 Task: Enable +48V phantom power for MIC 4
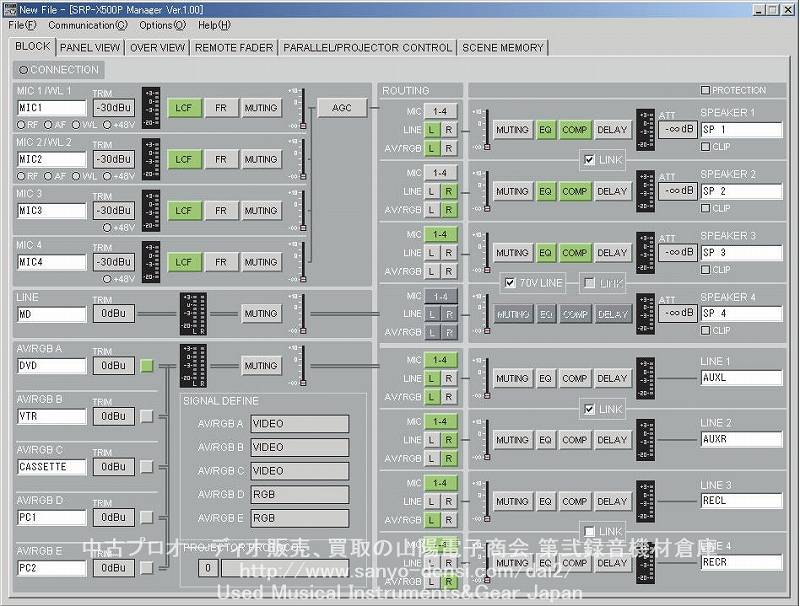click(107, 279)
